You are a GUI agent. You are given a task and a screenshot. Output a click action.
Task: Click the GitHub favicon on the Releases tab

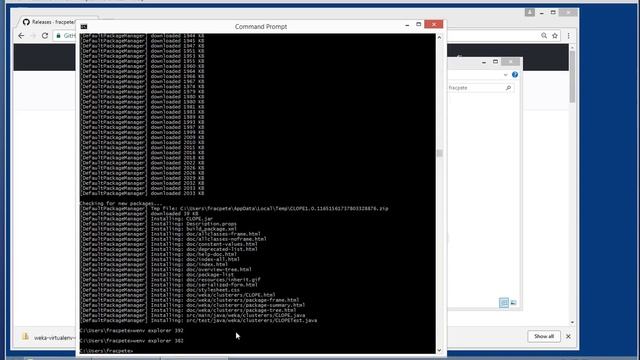pyautogui.click(x=26, y=22)
